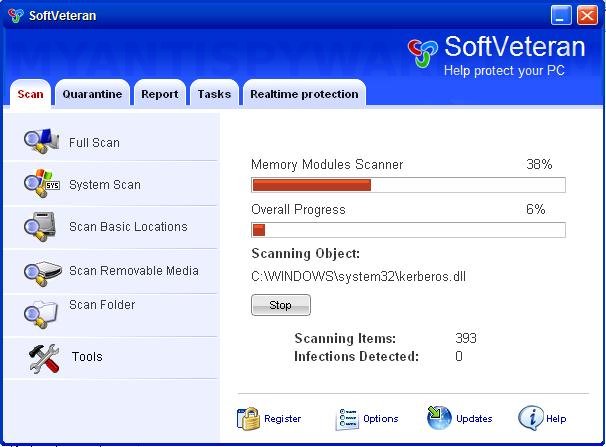Click the Updates globe icon
The width and height of the screenshot is (606, 447).
coord(439,418)
